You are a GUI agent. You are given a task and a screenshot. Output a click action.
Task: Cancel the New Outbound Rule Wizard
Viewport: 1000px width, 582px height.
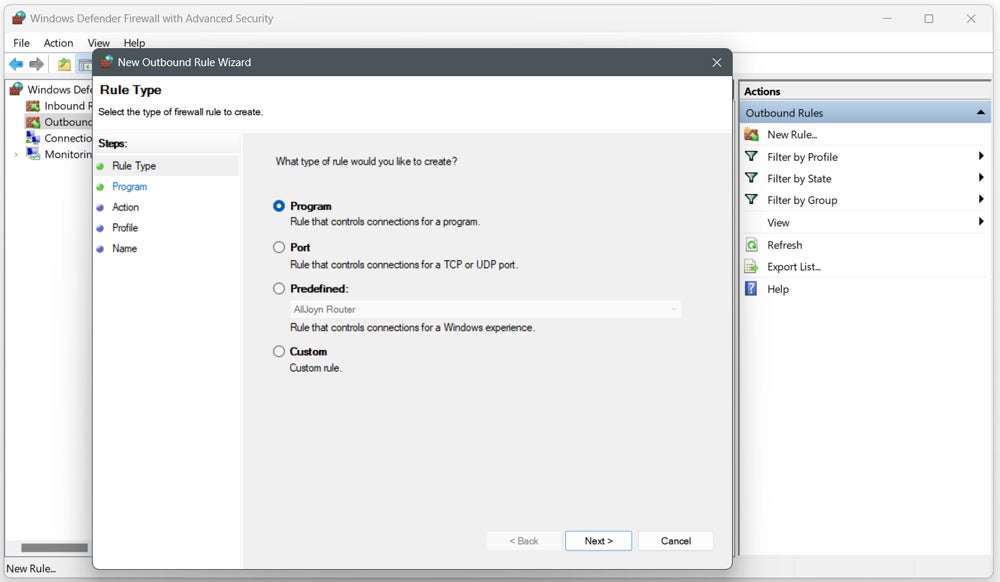coord(675,540)
